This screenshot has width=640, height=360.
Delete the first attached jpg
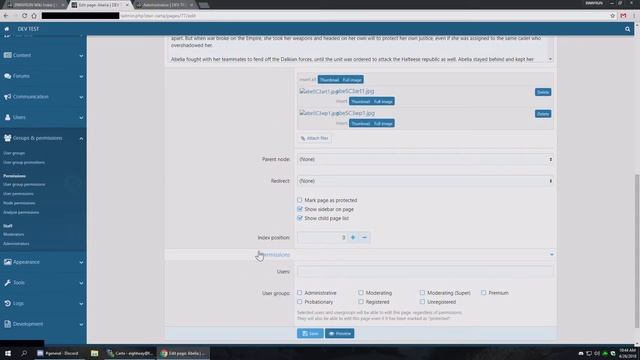coord(543,92)
